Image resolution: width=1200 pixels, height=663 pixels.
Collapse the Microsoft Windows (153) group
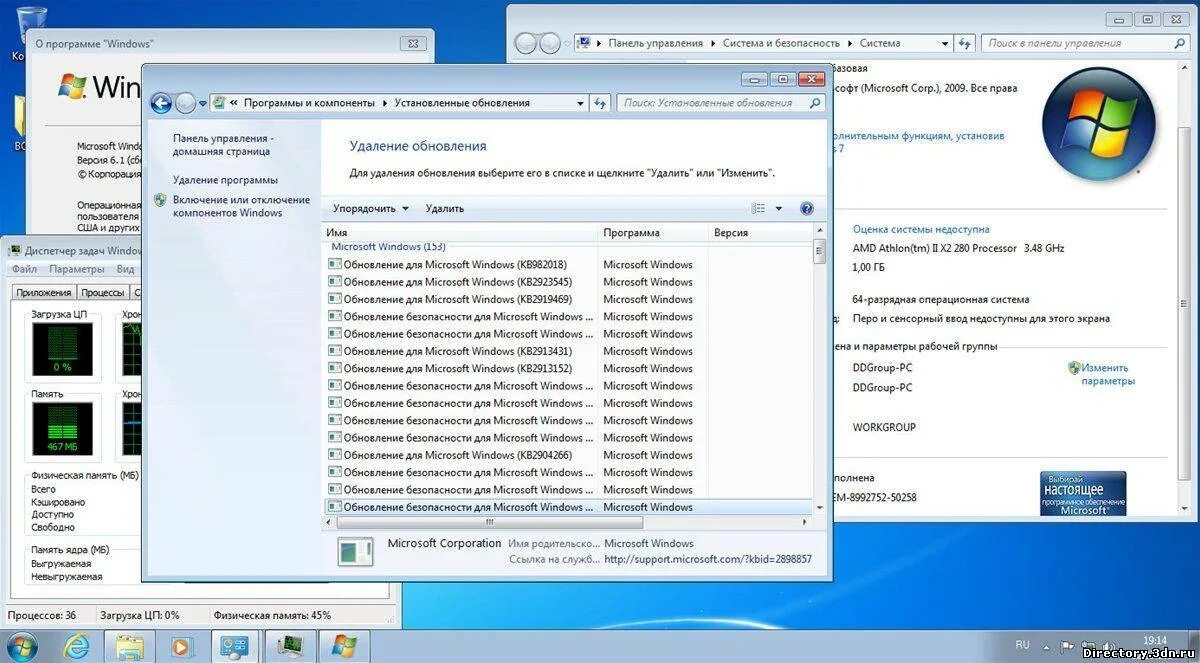click(x=388, y=247)
